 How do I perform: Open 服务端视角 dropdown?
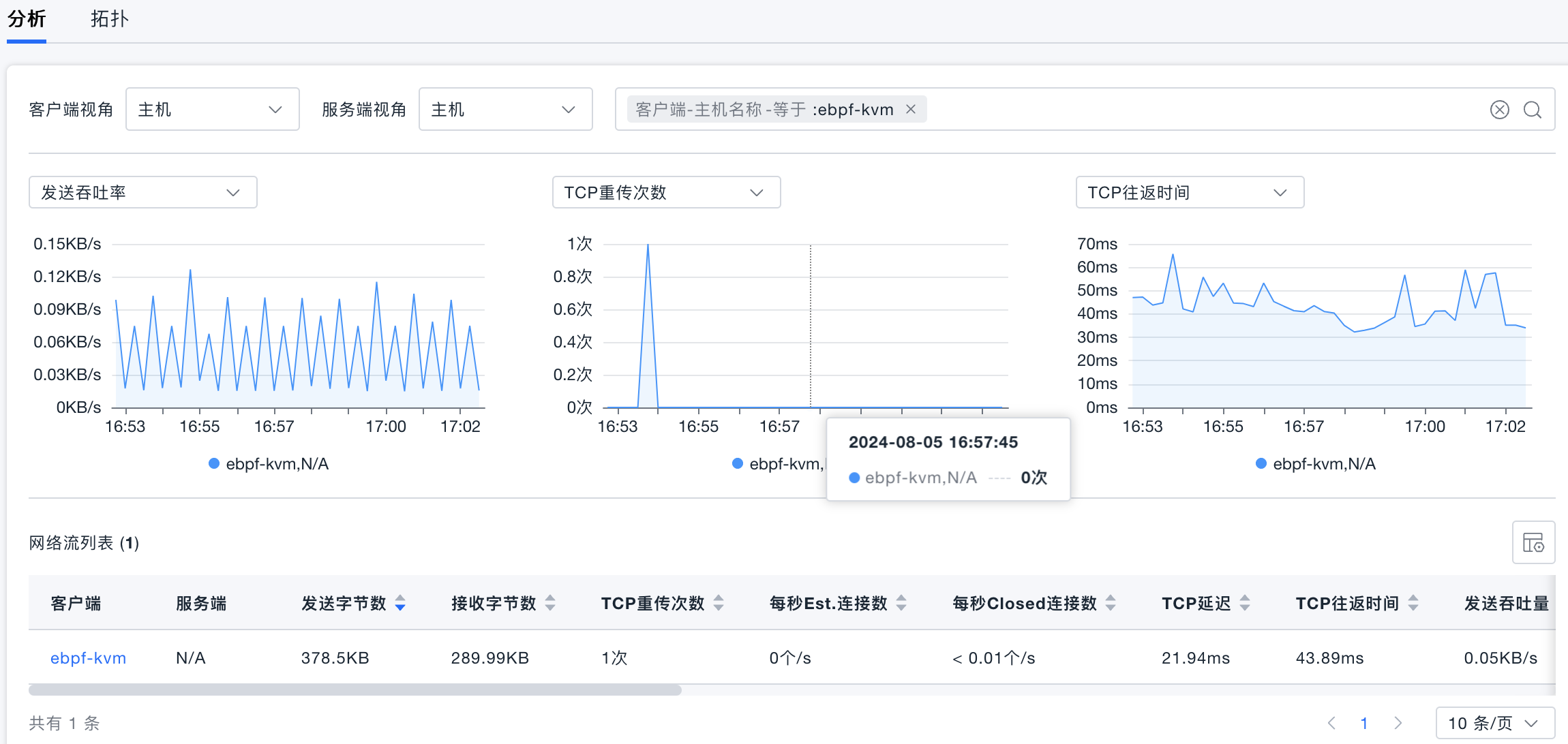[505, 109]
